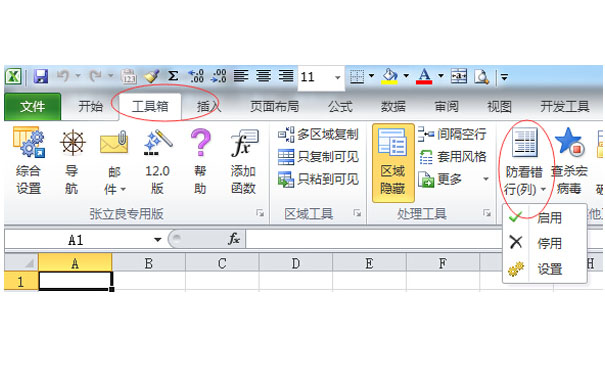Click the select all corner button
The image size is (605, 375).
click(21, 262)
